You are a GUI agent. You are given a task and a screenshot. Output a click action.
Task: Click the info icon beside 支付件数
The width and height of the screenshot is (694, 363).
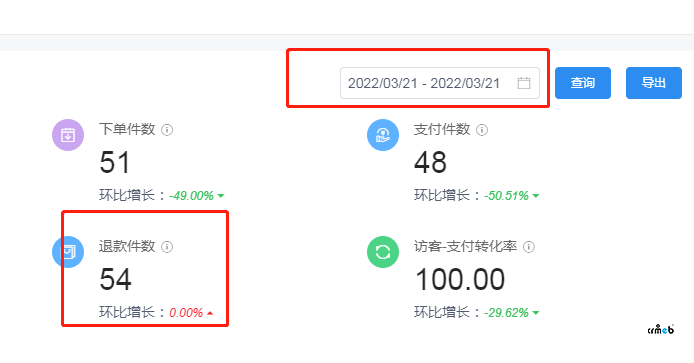[482, 130]
